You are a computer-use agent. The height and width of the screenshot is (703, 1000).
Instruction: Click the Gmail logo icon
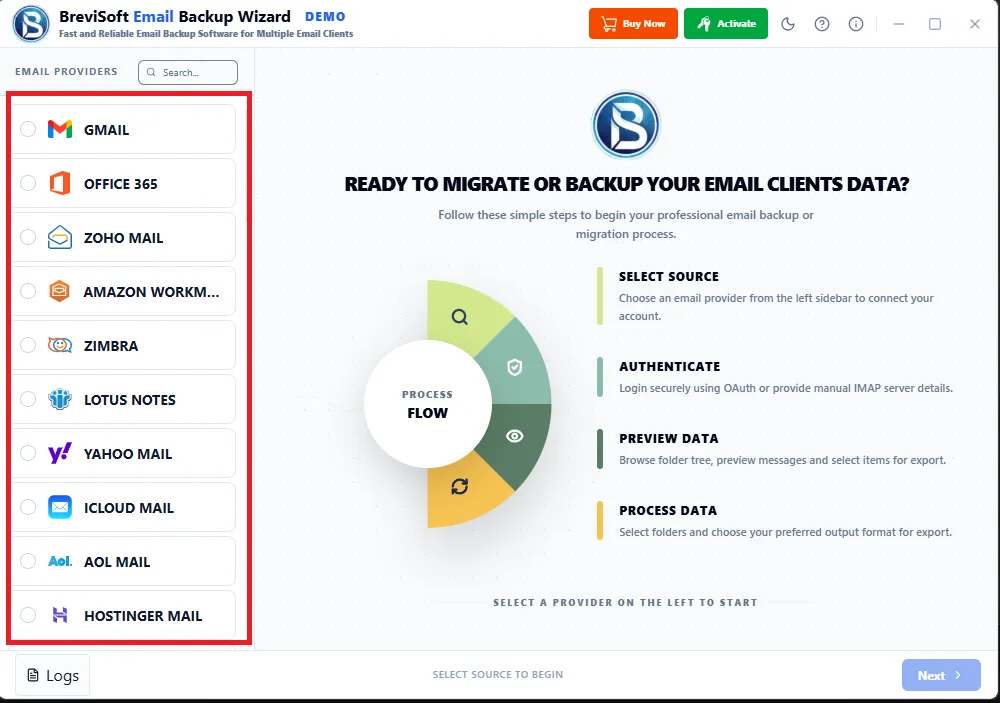pyautogui.click(x=60, y=130)
